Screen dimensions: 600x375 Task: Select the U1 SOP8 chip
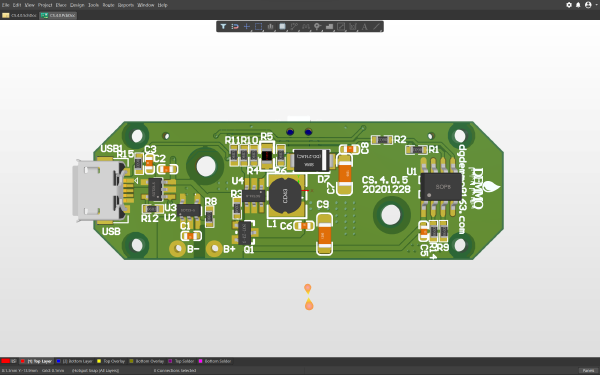click(441, 187)
